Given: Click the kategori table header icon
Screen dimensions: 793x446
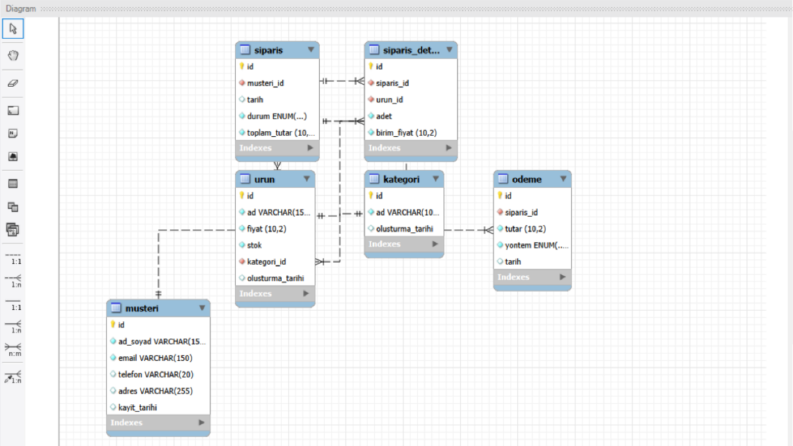Looking at the screenshot, I should [374, 179].
